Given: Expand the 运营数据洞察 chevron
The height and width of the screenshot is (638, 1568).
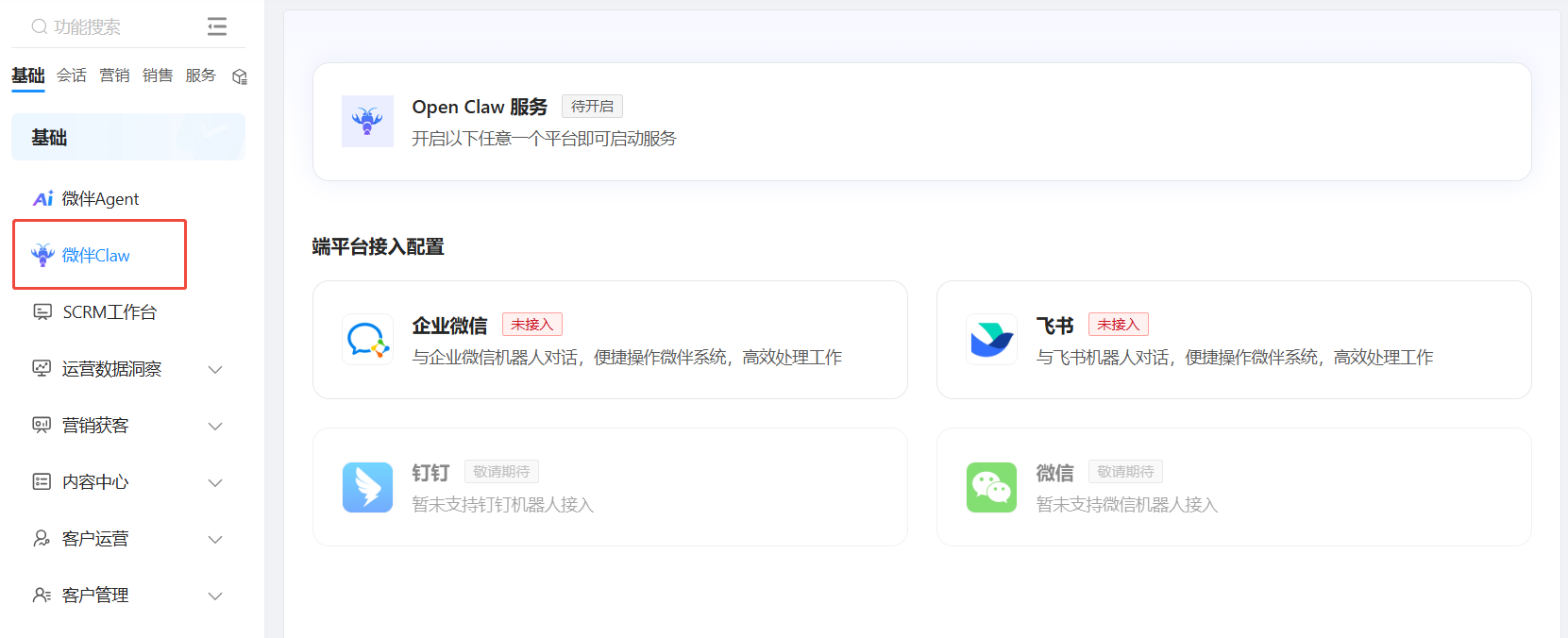Looking at the screenshot, I should pyautogui.click(x=215, y=369).
